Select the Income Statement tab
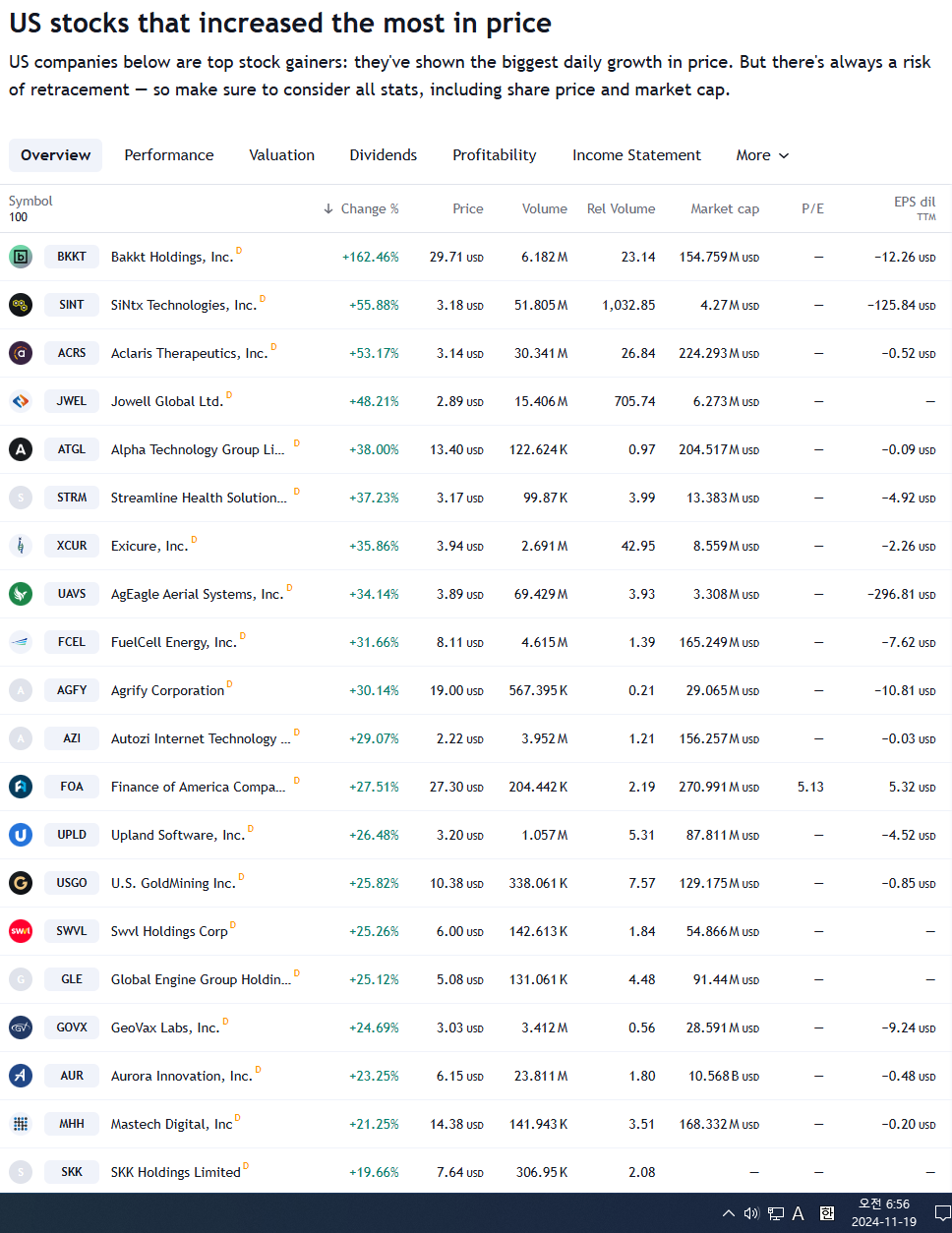Screen dimensions: 952x1233 [x=637, y=155]
